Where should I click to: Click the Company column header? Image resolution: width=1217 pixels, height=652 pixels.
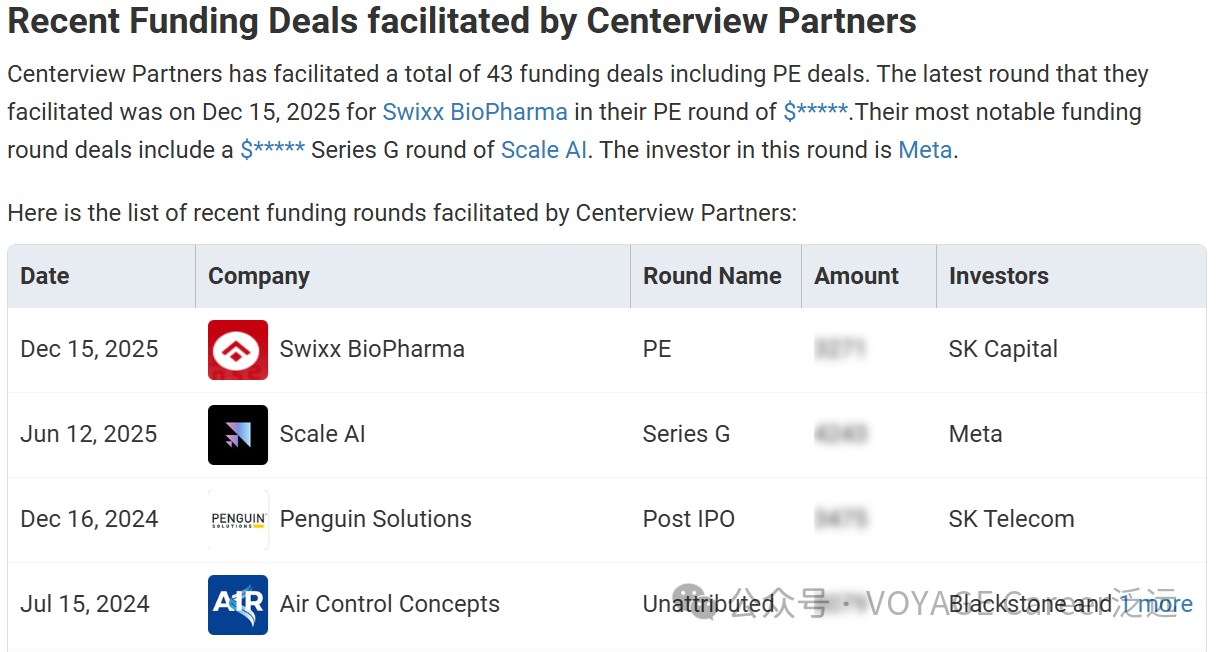click(259, 276)
